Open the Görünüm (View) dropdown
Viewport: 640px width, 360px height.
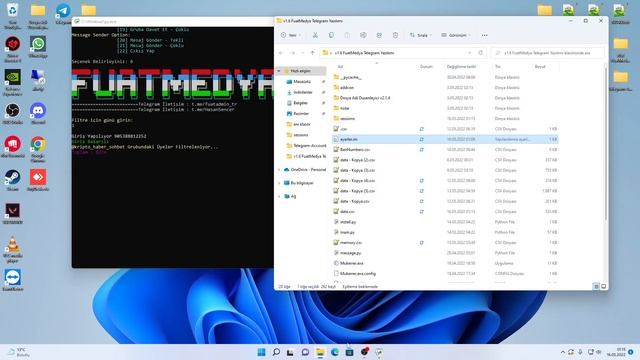click(456, 36)
